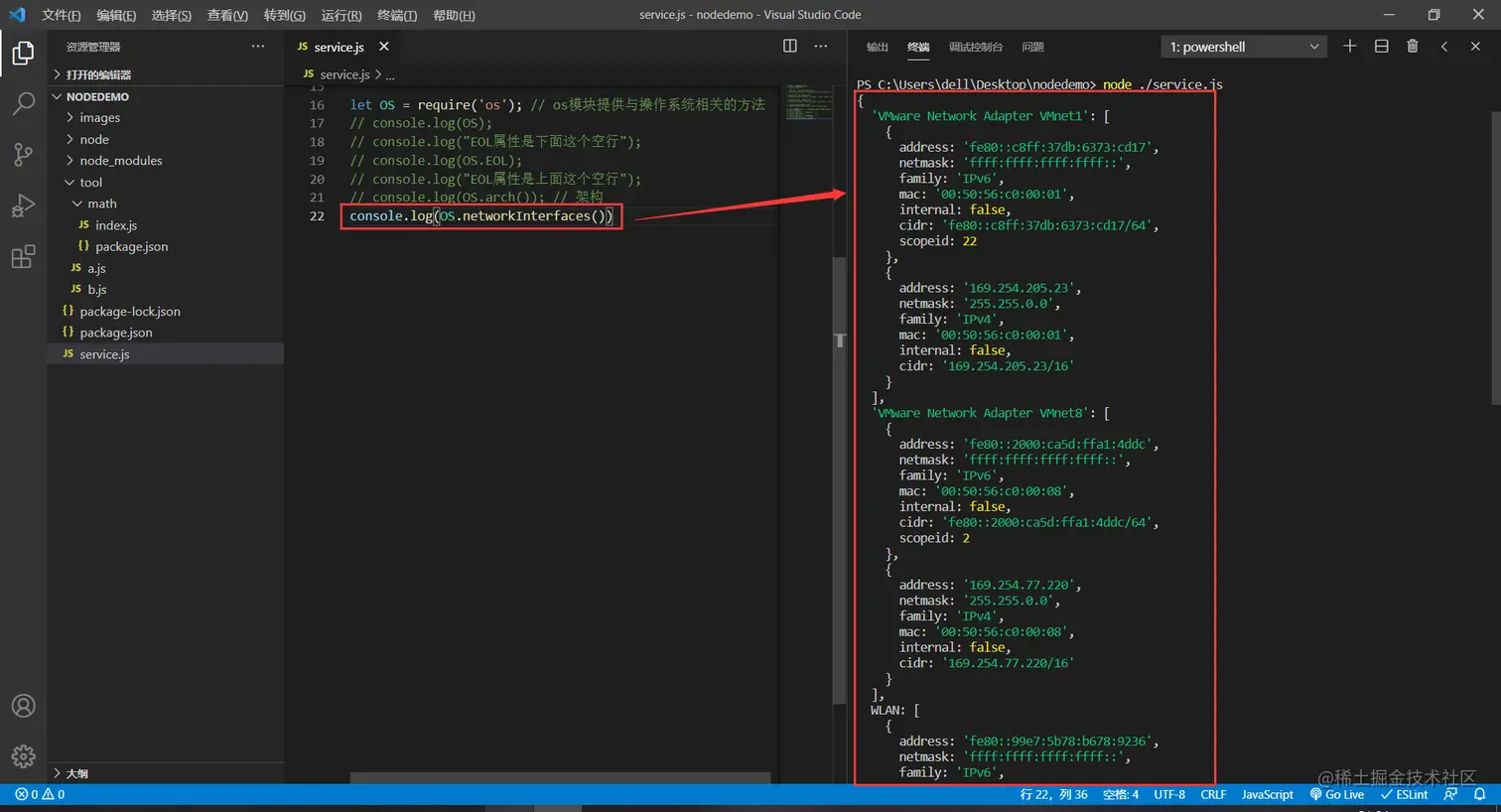1501x812 pixels.
Task: Expand the open editors section
Action: point(165,74)
